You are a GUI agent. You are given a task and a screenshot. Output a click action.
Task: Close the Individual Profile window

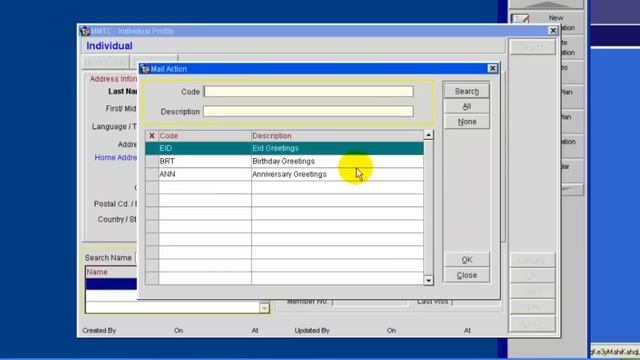553,31
